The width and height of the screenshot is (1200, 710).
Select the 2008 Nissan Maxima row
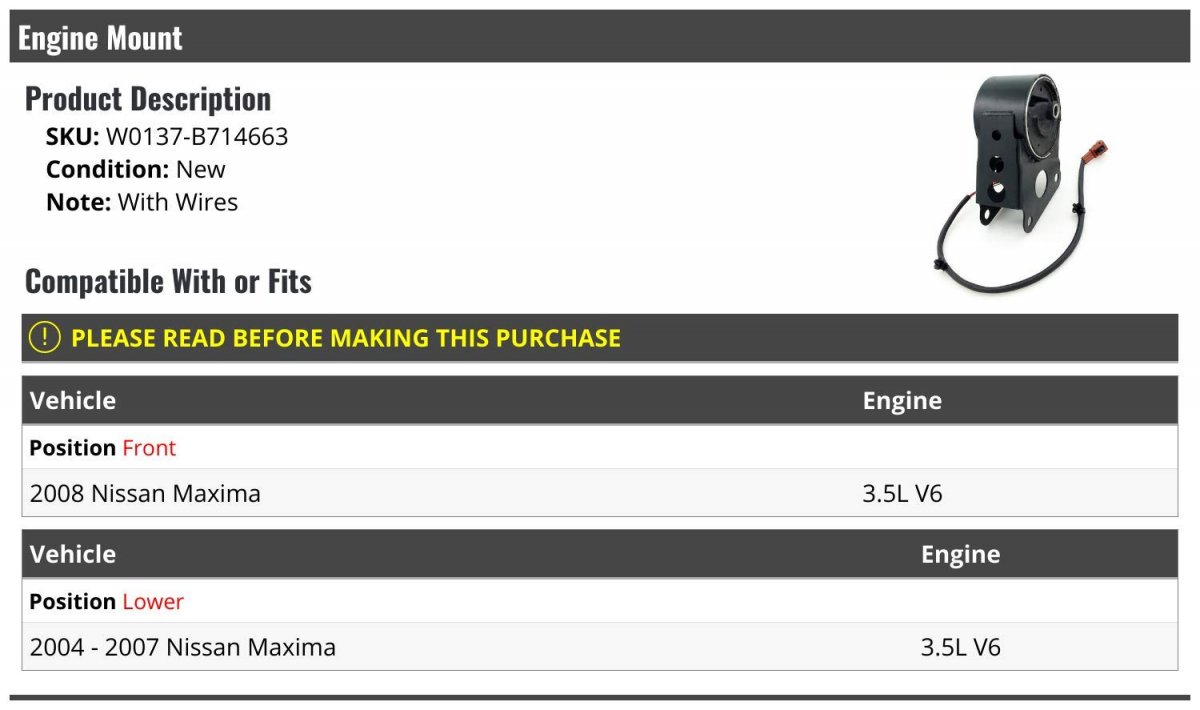(600, 493)
